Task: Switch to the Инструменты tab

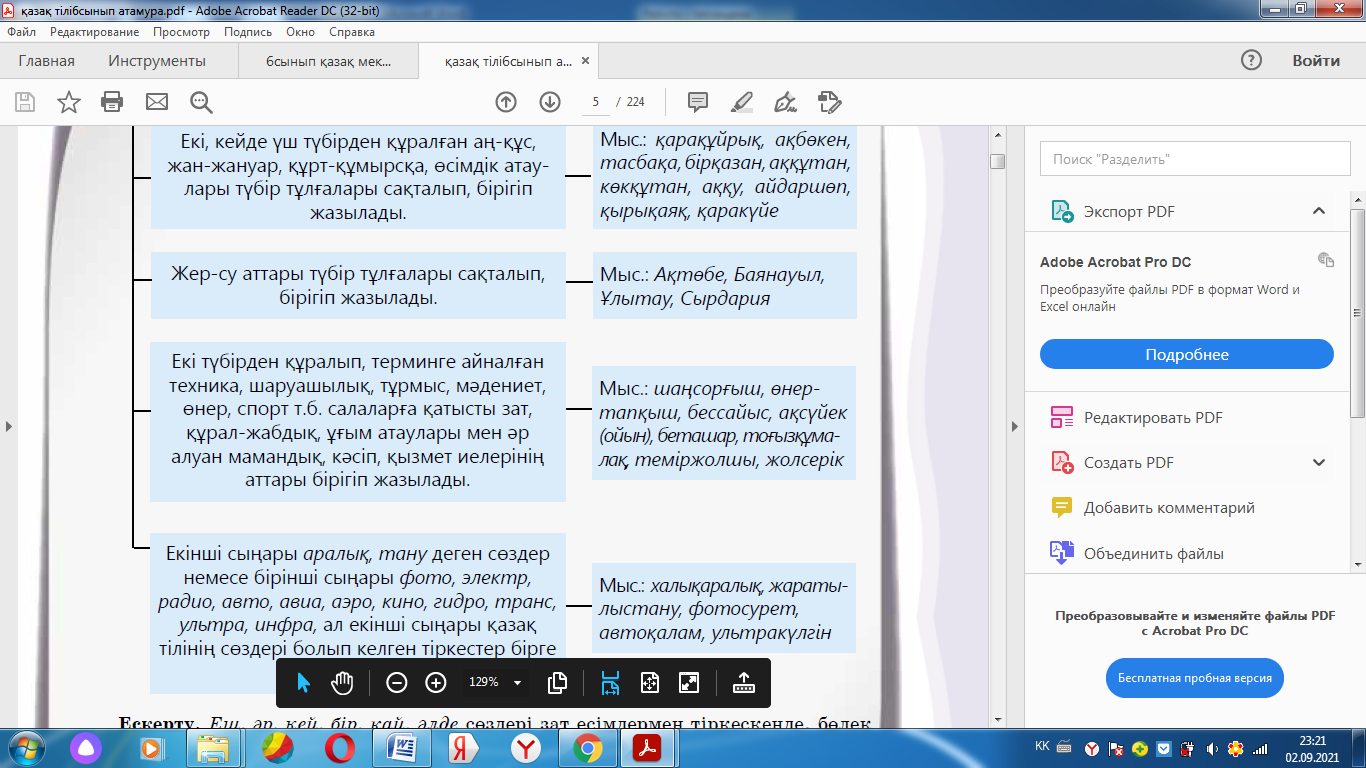Action: 157,61
